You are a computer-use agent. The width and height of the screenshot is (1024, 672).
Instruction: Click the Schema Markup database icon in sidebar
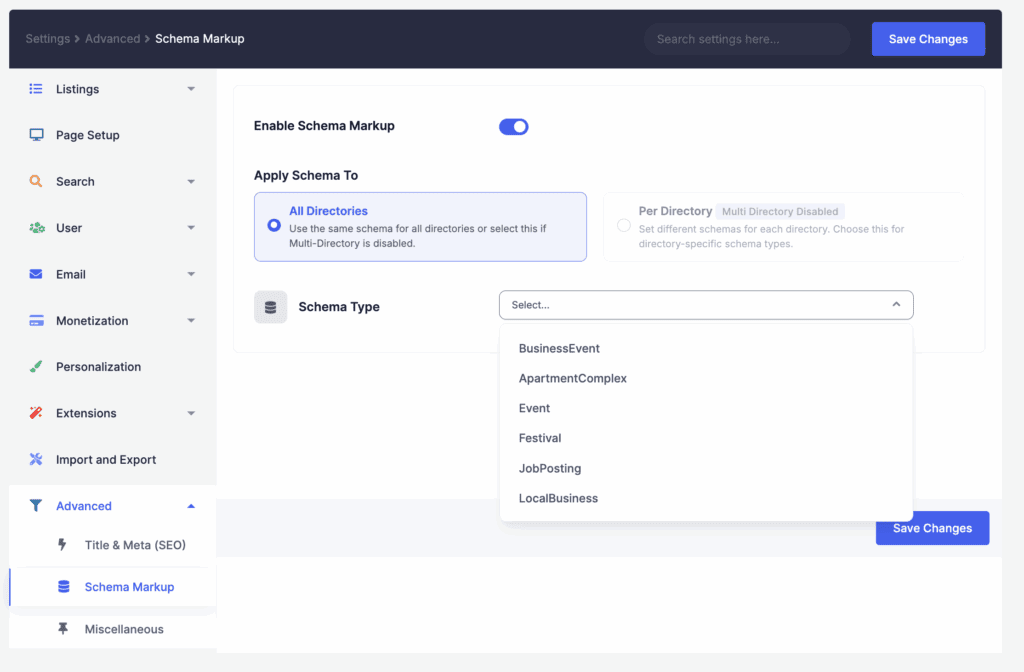pos(63,586)
